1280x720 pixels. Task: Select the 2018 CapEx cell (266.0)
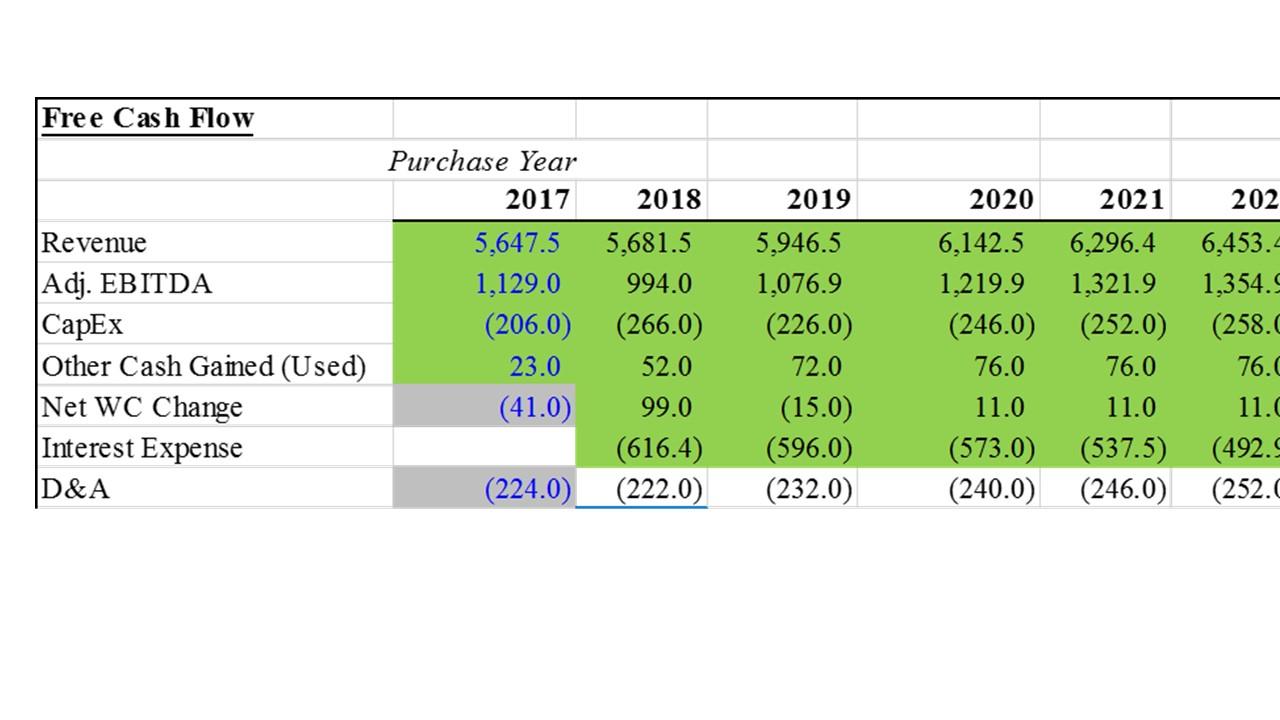(x=642, y=324)
